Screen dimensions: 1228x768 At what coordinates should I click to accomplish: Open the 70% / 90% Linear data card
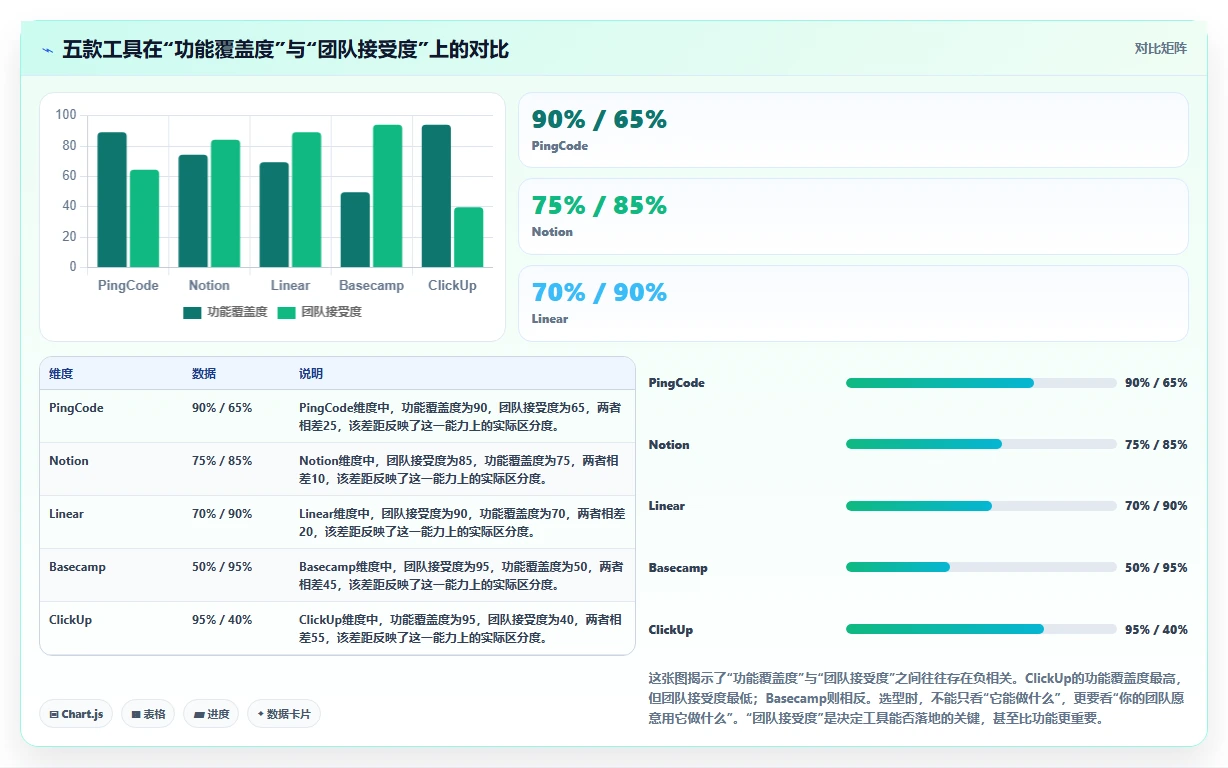click(853, 303)
